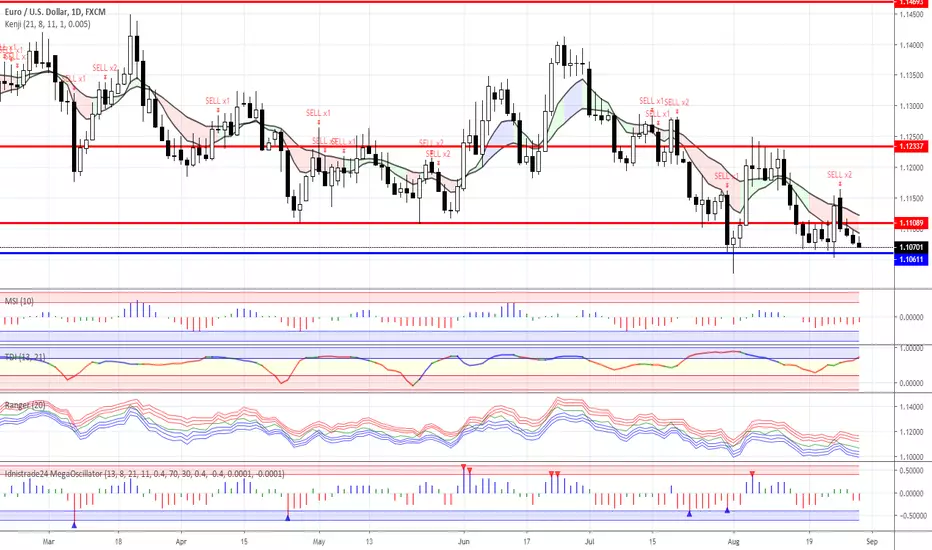Click the Jul label on time axis
The width and height of the screenshot is (932, 550).
(x=590, y=542)
